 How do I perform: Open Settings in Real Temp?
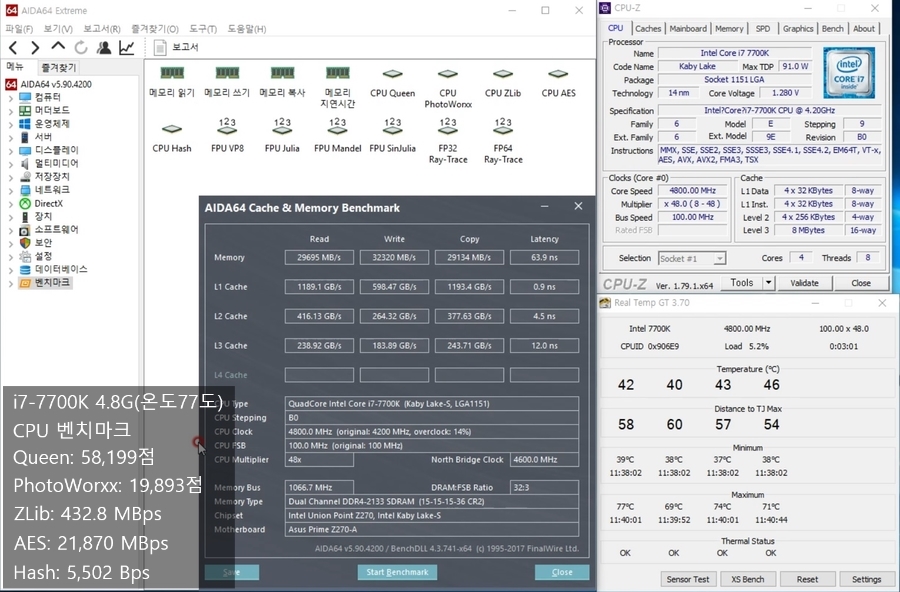point(867,579)
